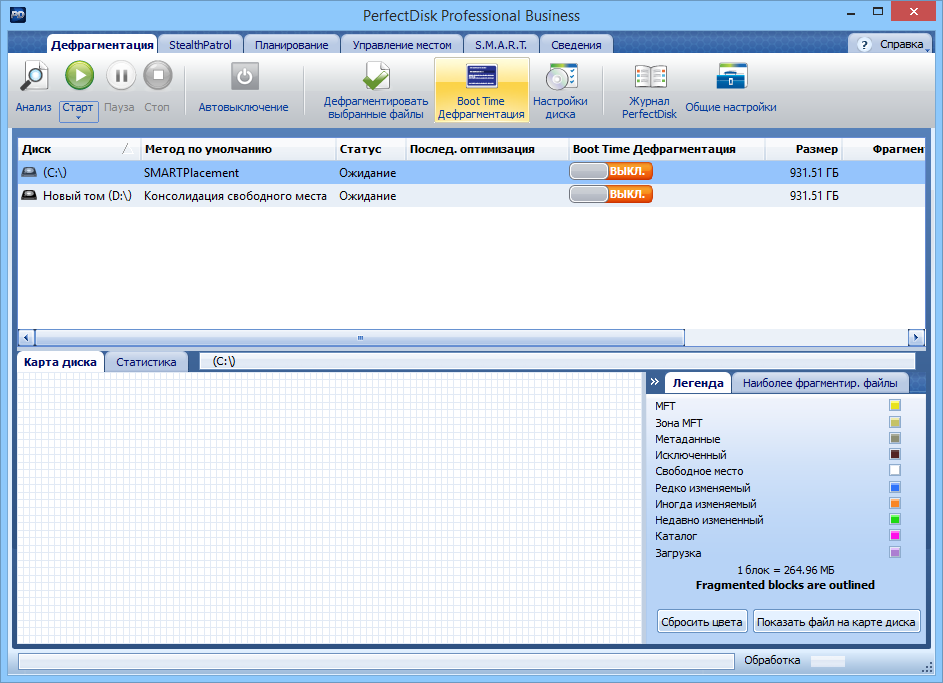Click the Редко изменяемый blue swatch
943x683 pixels.
(x=895, y=487)
